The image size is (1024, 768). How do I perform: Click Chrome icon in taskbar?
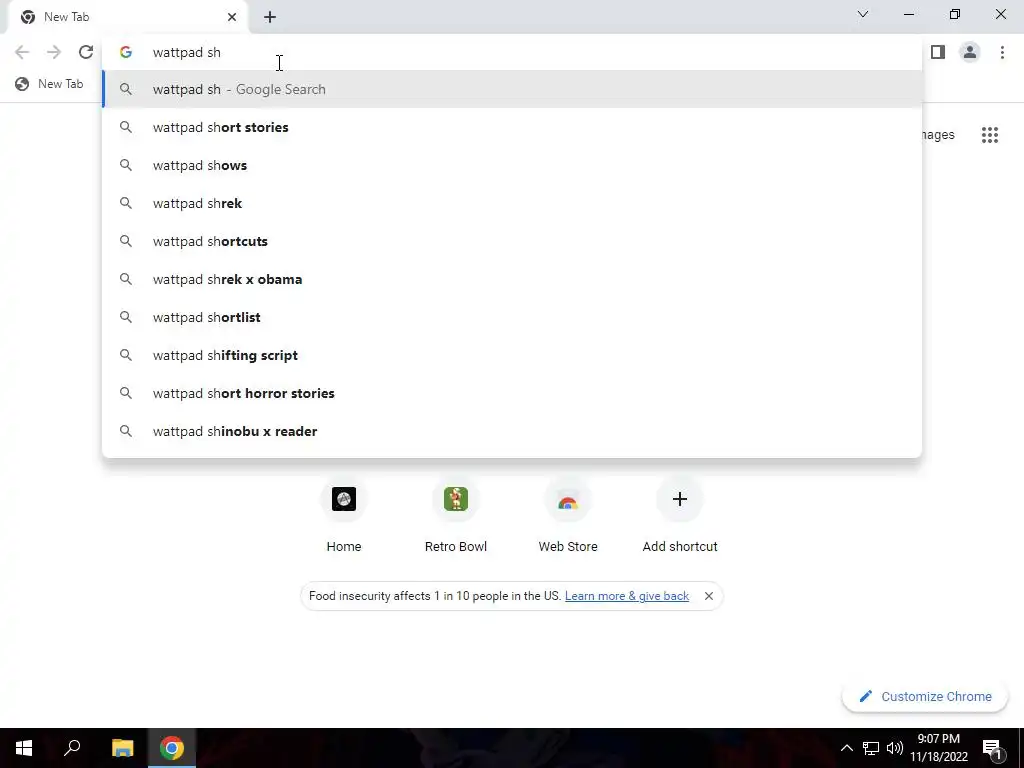(x=172, y=748)
